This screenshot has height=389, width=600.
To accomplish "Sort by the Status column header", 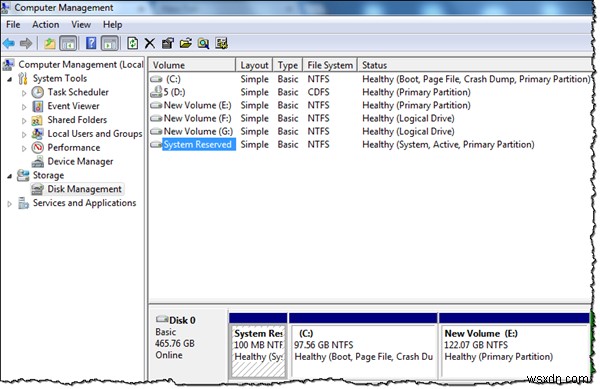I will [x=474, y=65].
